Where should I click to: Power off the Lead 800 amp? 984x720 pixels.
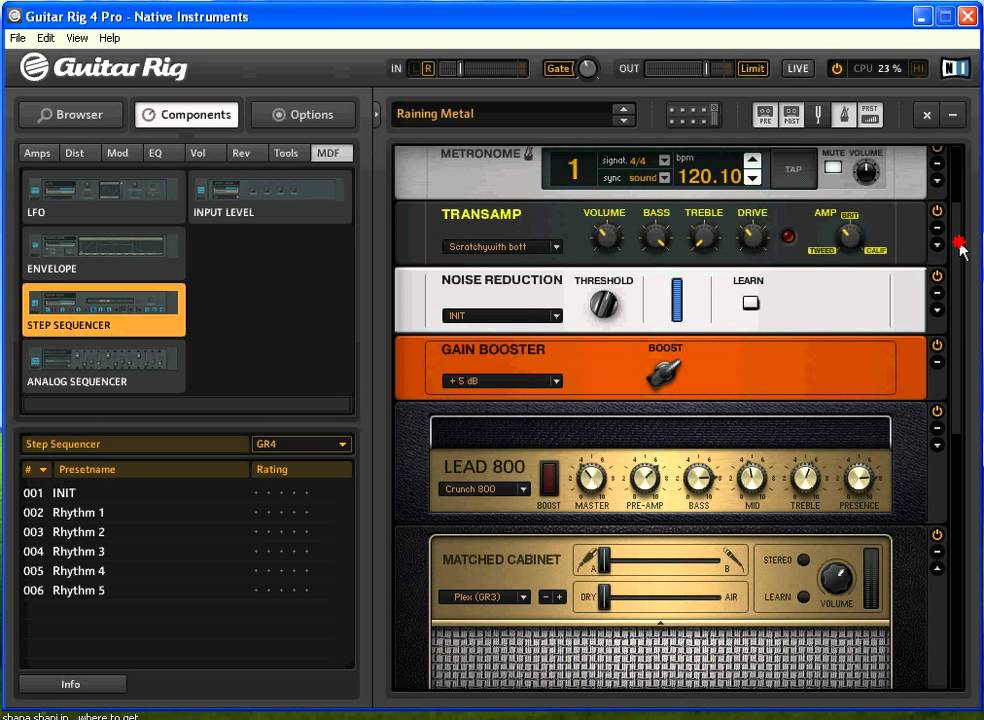click(937, 411)
